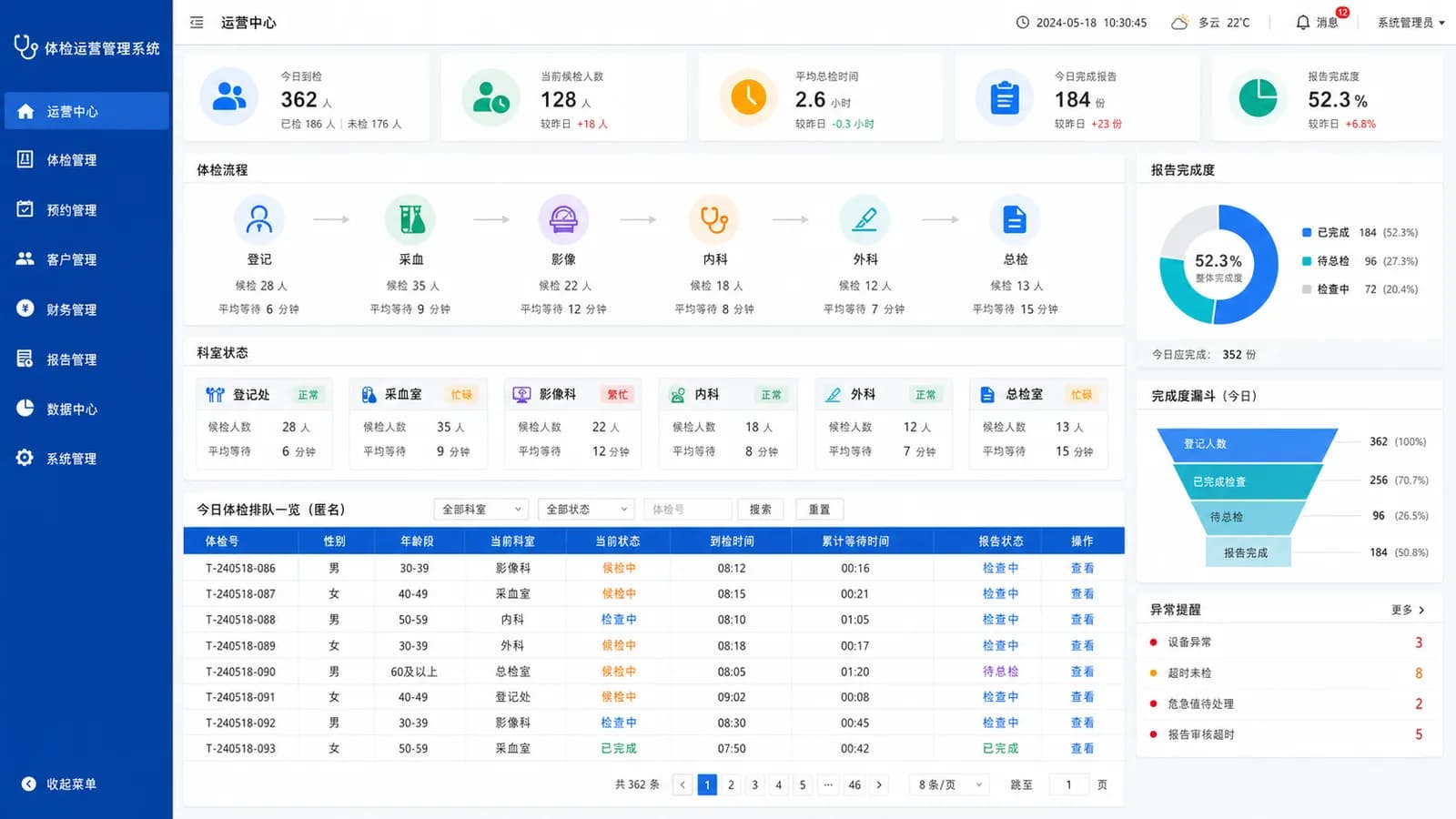Open the 全部科室 dropdown filter

[x=481, y=509]
